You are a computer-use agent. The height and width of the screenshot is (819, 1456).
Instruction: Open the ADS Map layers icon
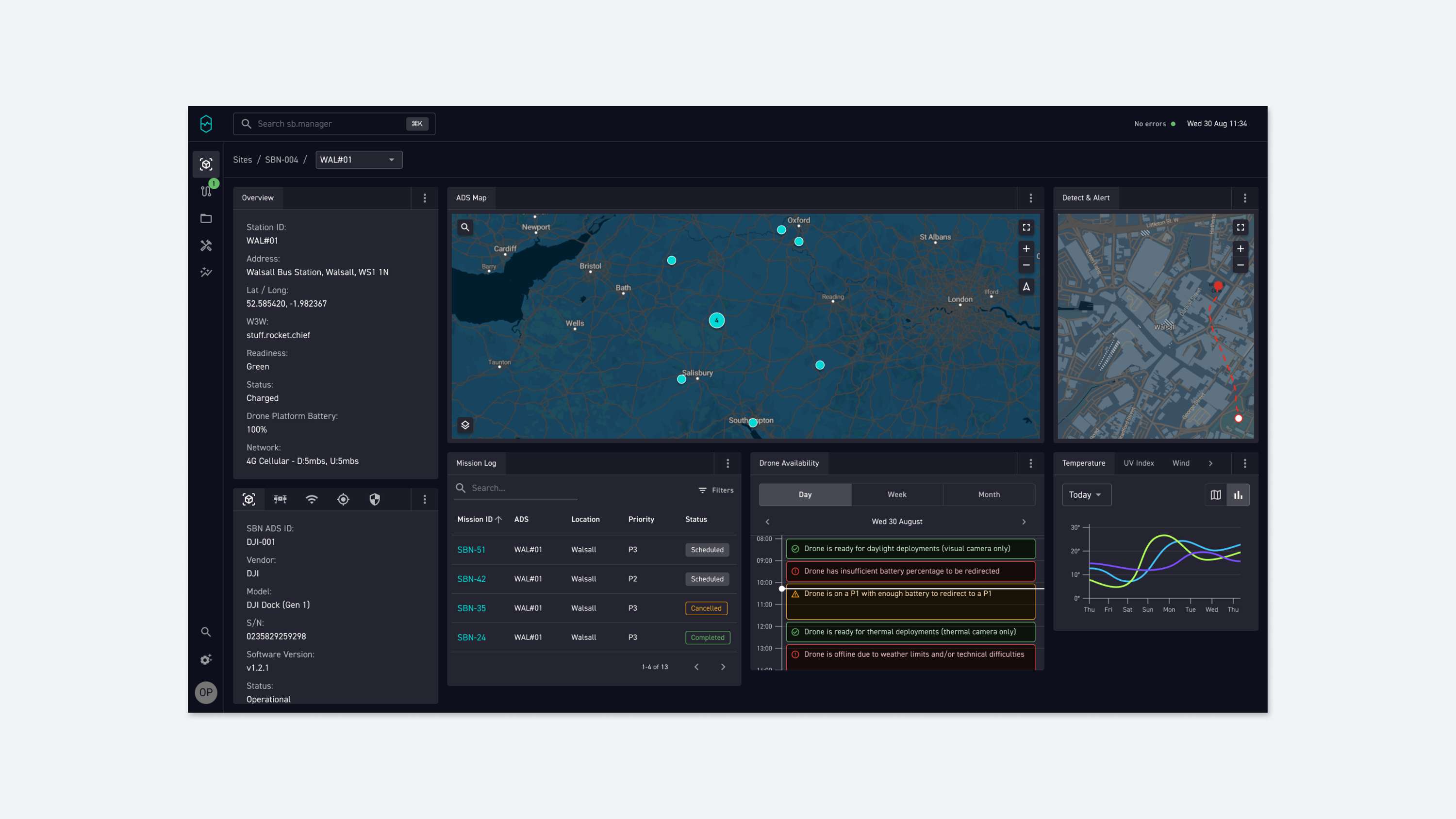[465, 425]
